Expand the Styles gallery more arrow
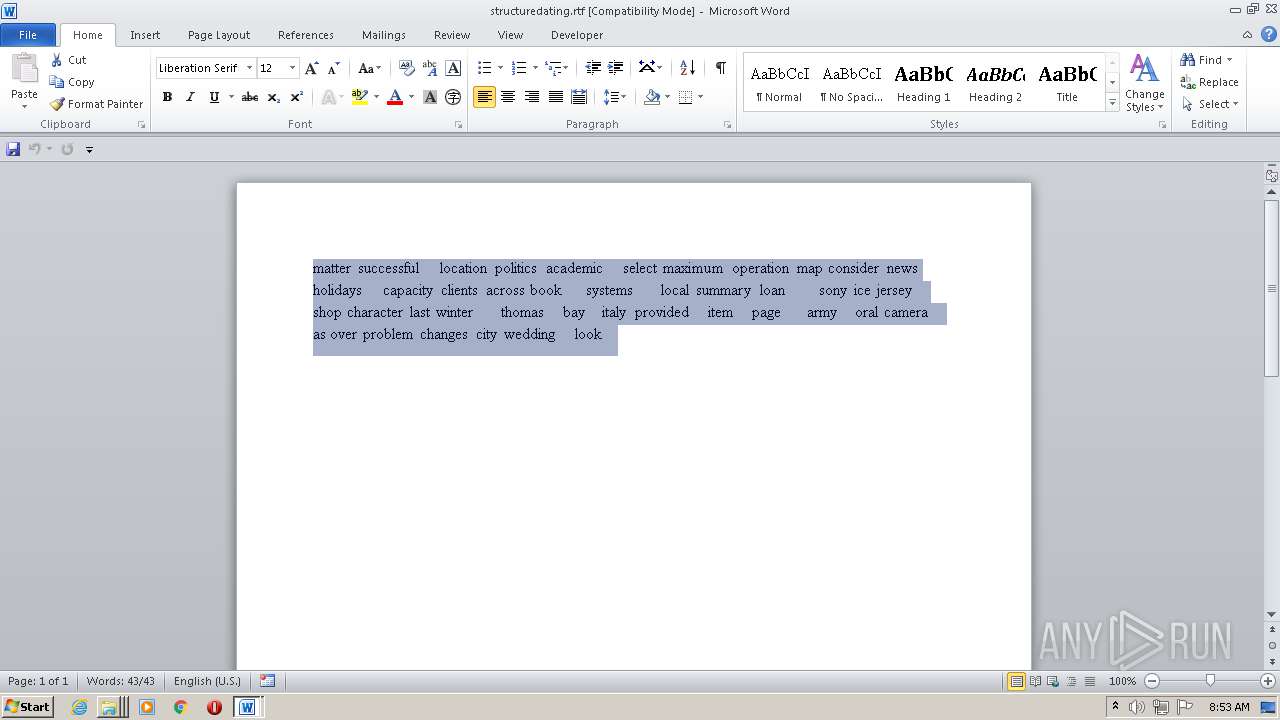 coord(1112,103)
